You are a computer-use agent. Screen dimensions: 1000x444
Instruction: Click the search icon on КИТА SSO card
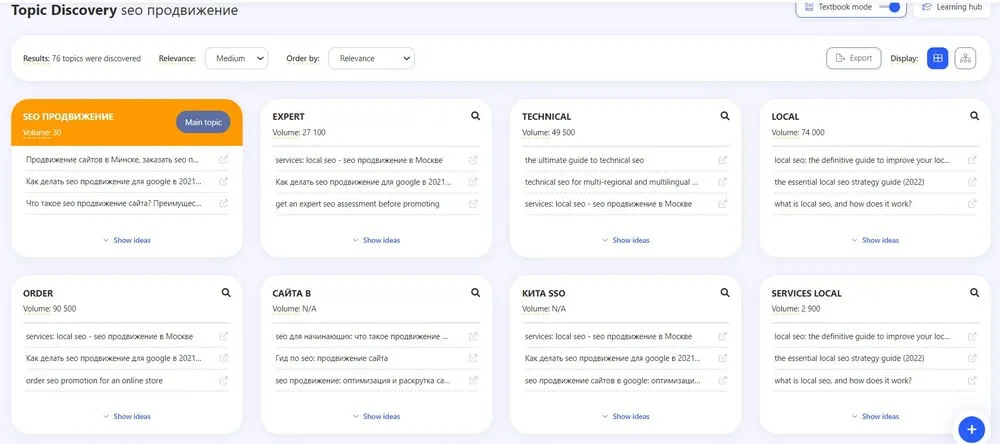tap(724, 292)
